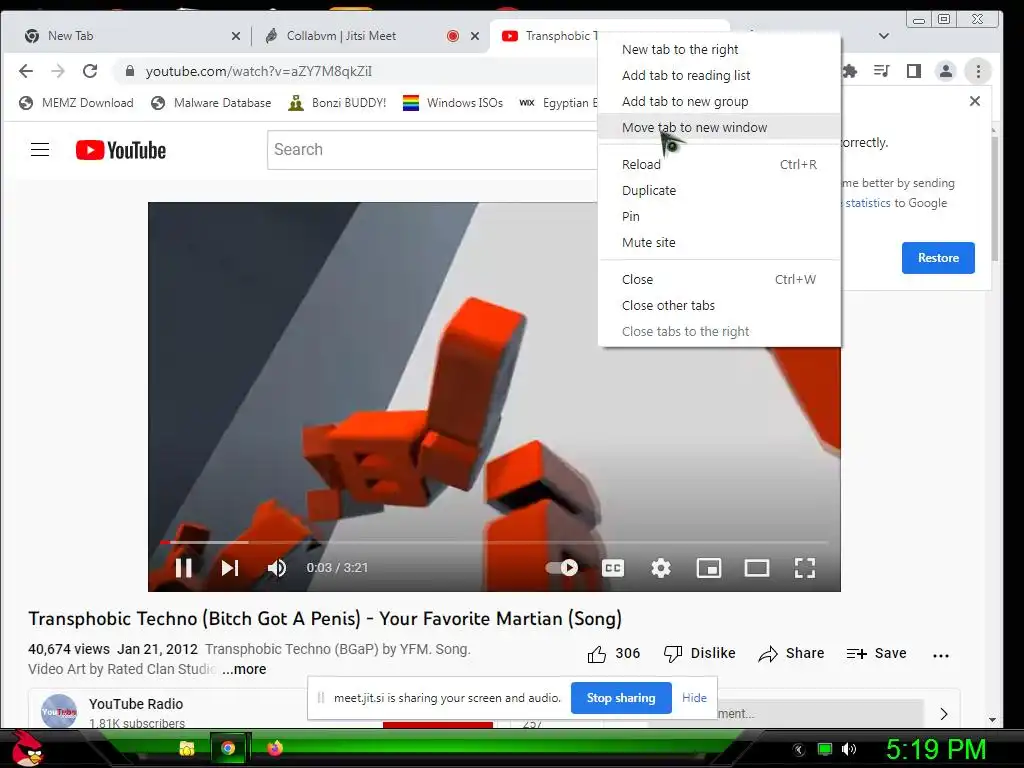Choose New tab to the right
This screenshot has height=768, width=1024.
[719, 50]
